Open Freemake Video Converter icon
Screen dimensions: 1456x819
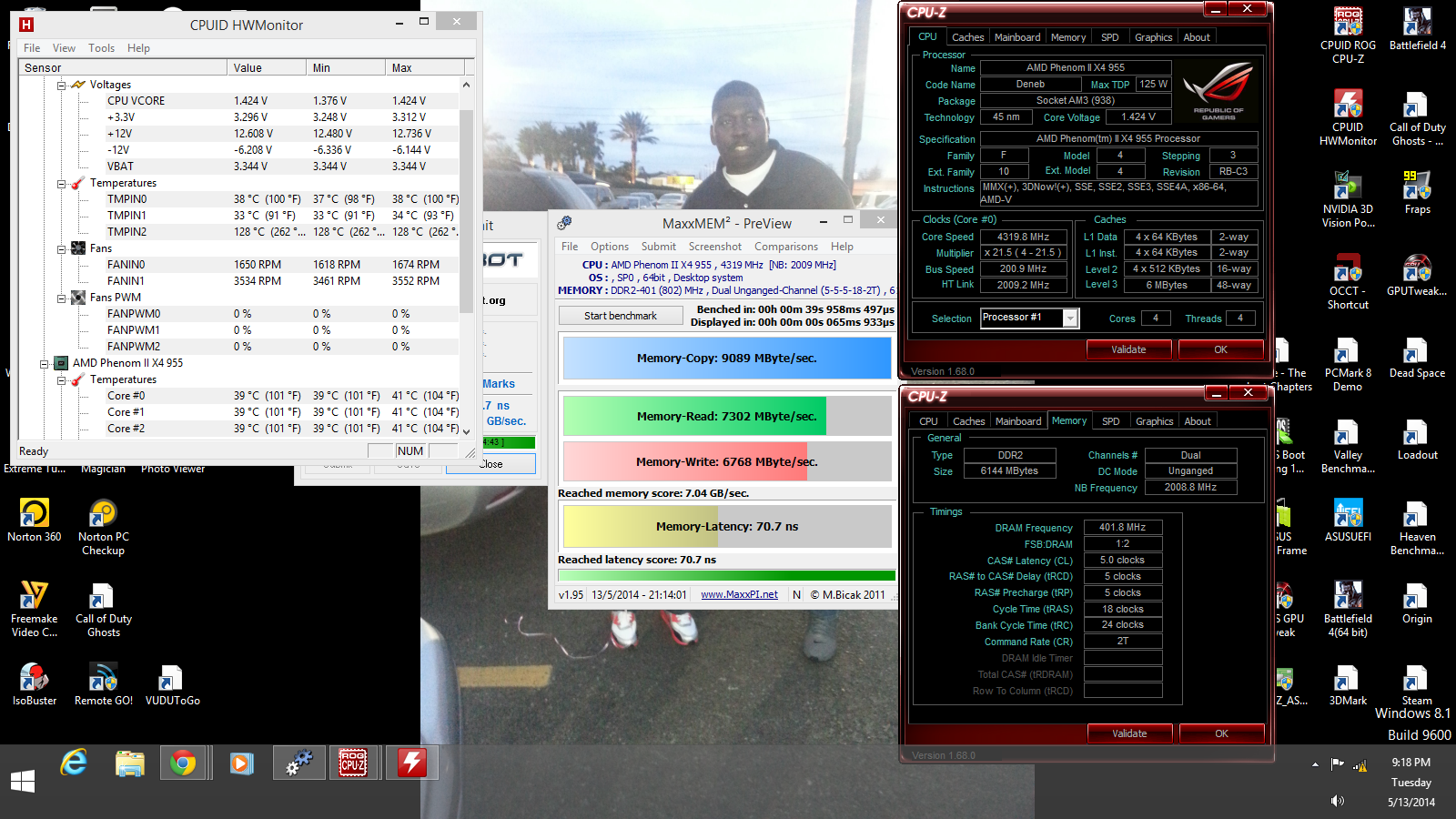[x=35, y=608]
